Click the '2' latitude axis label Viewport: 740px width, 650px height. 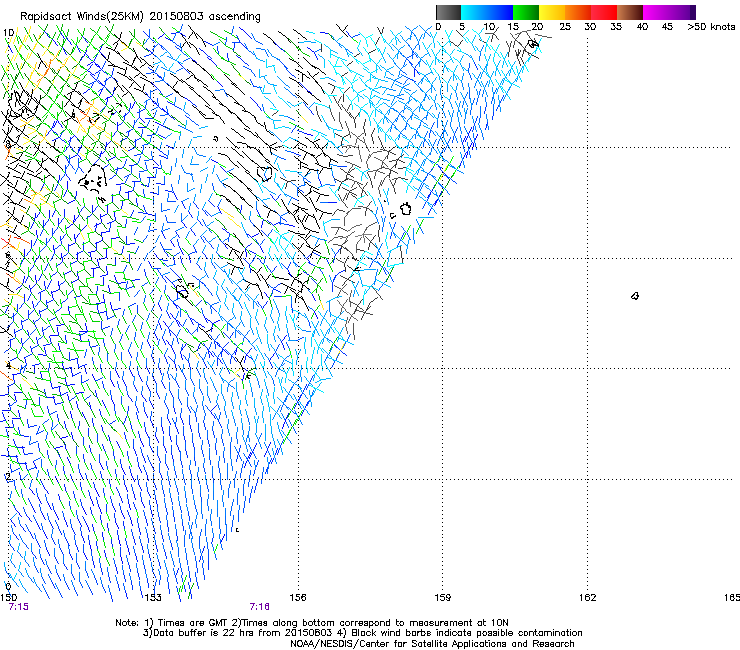[x=8, y=477]
